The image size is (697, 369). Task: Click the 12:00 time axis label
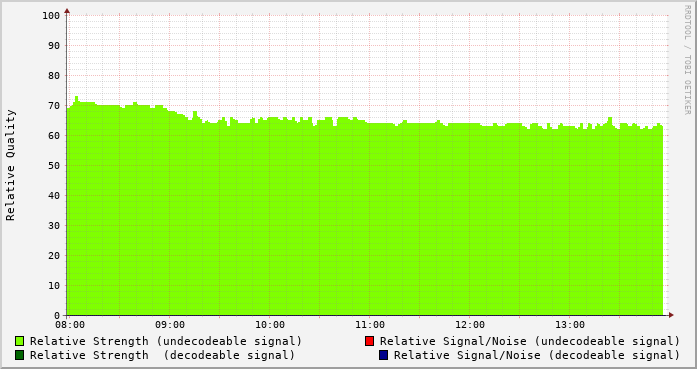click(470, 325)
